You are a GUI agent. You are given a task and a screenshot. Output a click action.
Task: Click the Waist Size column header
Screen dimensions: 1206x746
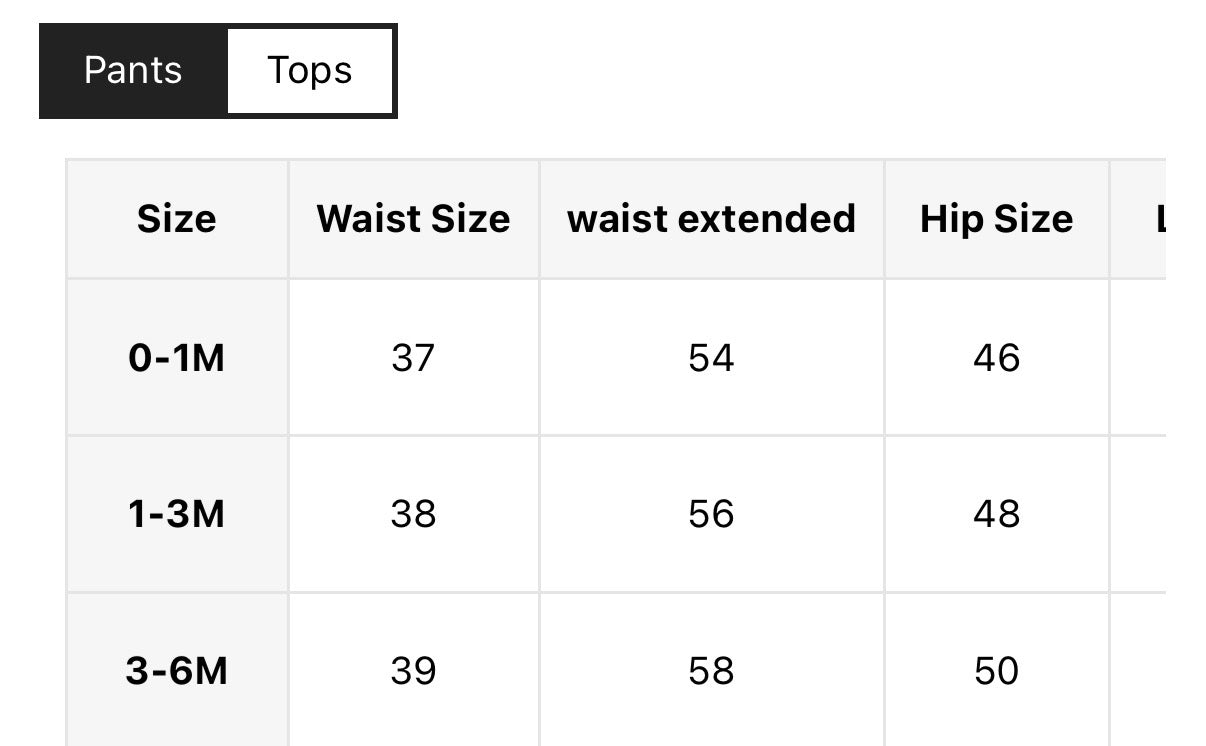click(x=413, y=219)
